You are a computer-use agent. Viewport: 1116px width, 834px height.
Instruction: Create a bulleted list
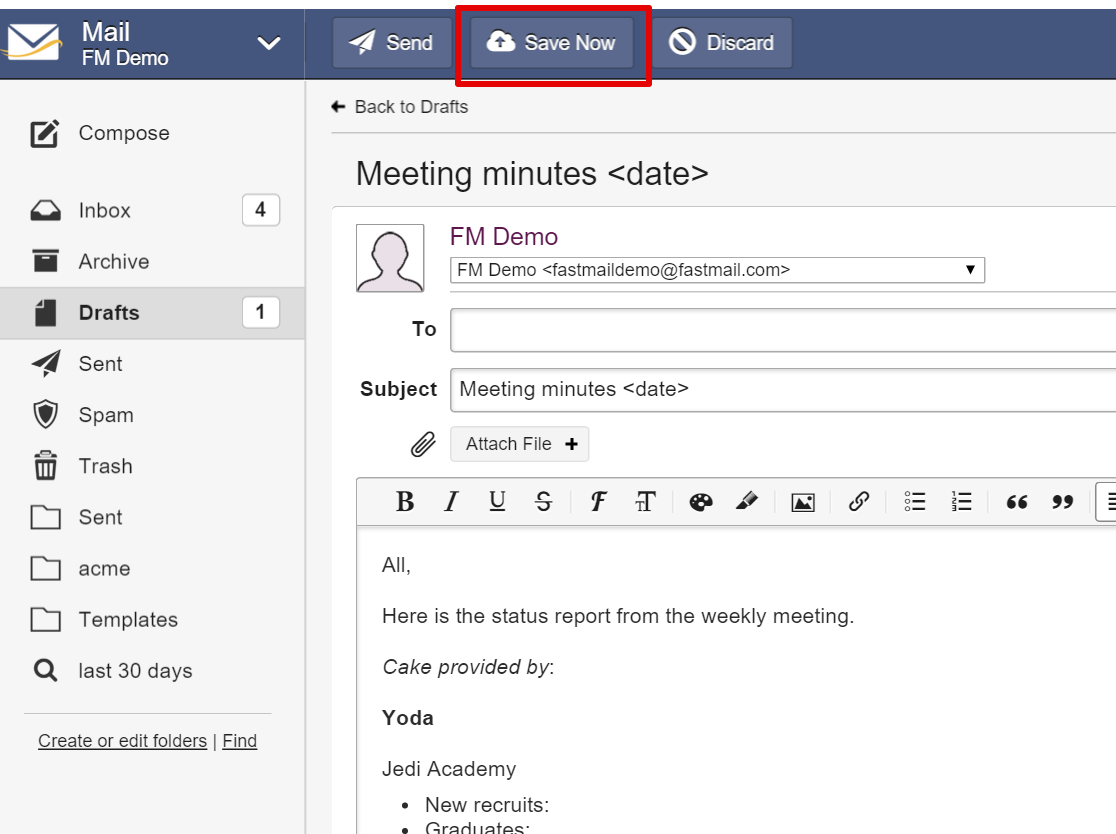tap(915, 502)
